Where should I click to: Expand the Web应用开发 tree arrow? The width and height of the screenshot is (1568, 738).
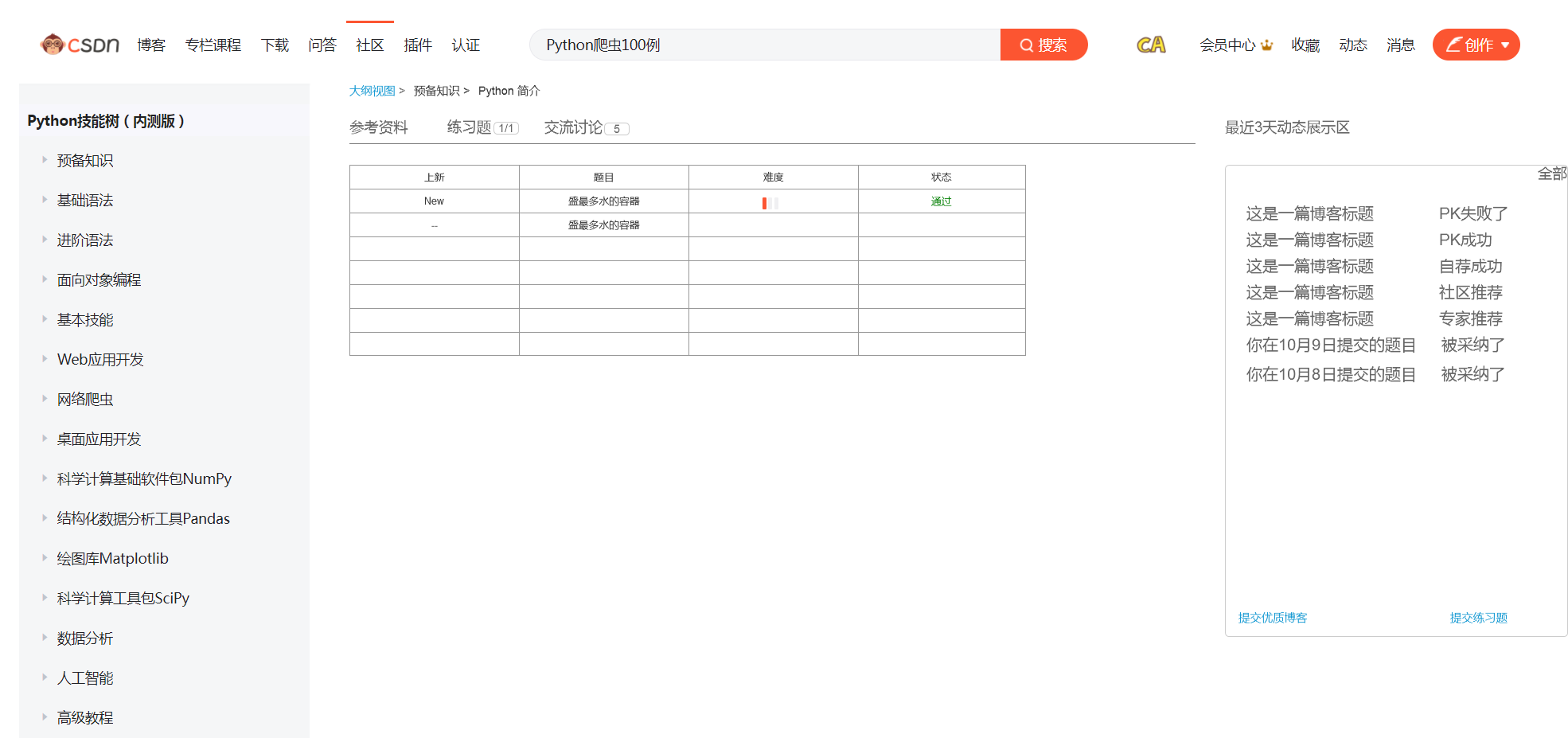point(45,359)
